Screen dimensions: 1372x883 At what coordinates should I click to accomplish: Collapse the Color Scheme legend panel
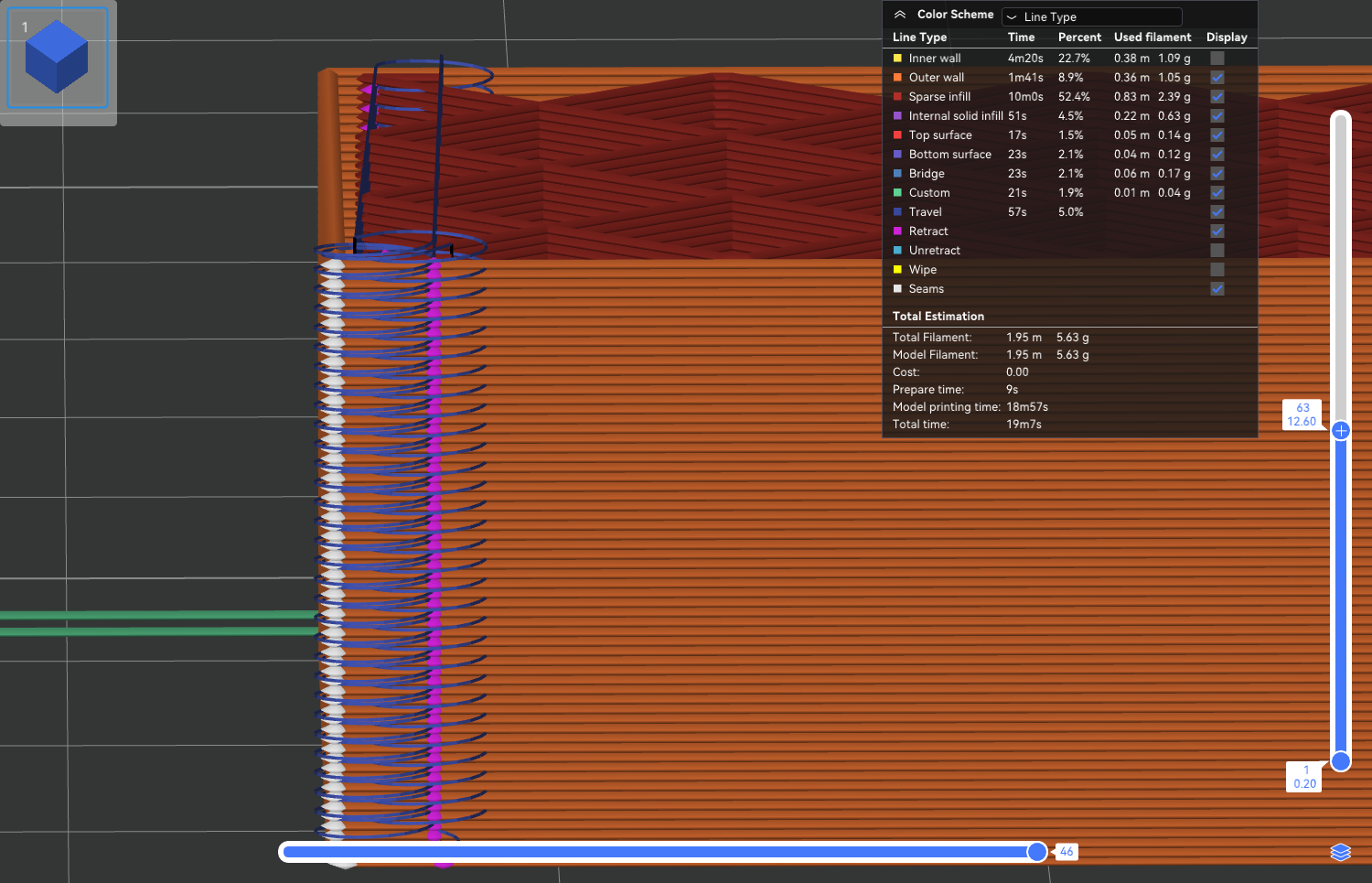[x=900, y=15]
